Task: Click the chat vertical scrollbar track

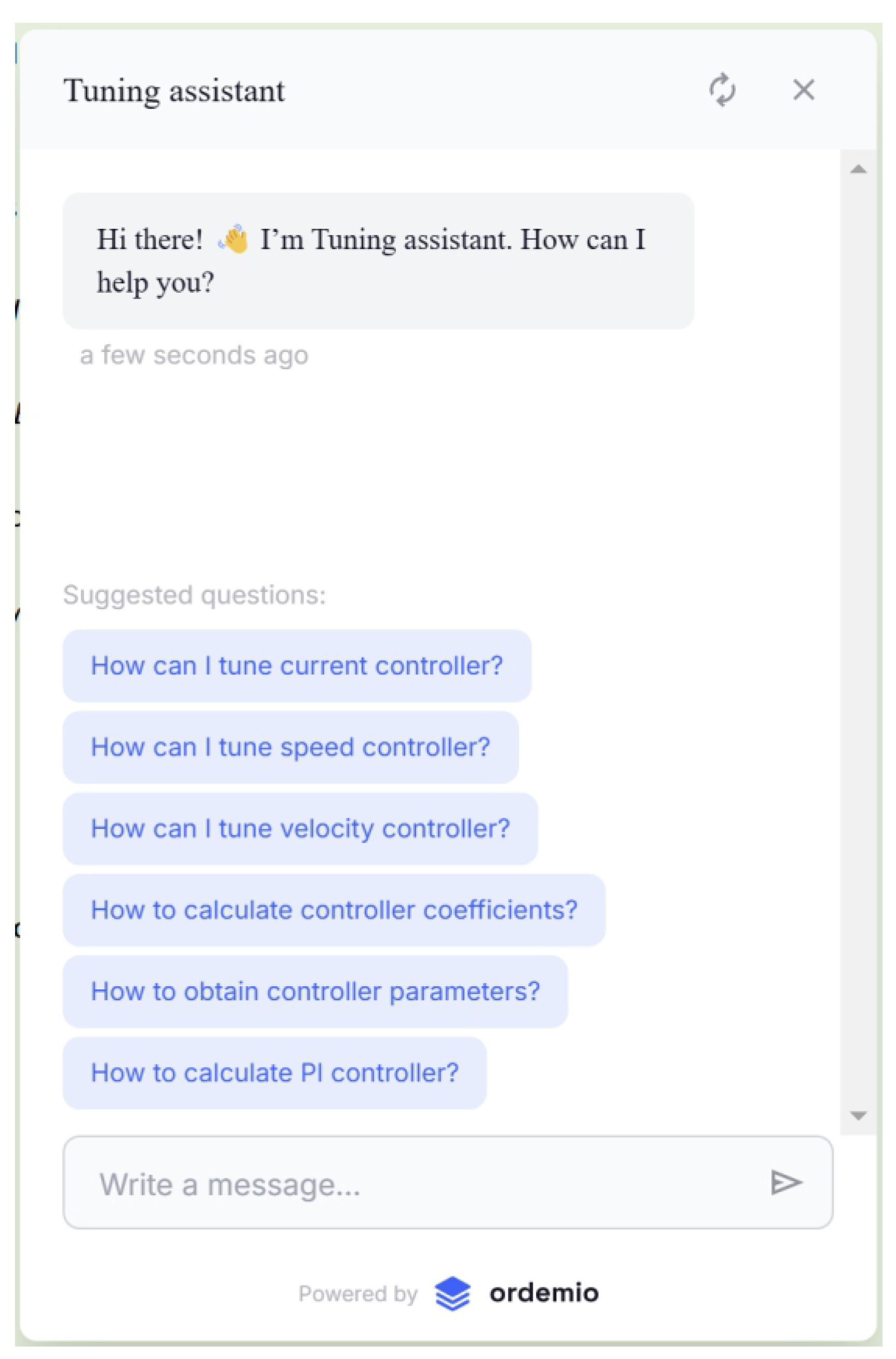Action: [858, 629]
